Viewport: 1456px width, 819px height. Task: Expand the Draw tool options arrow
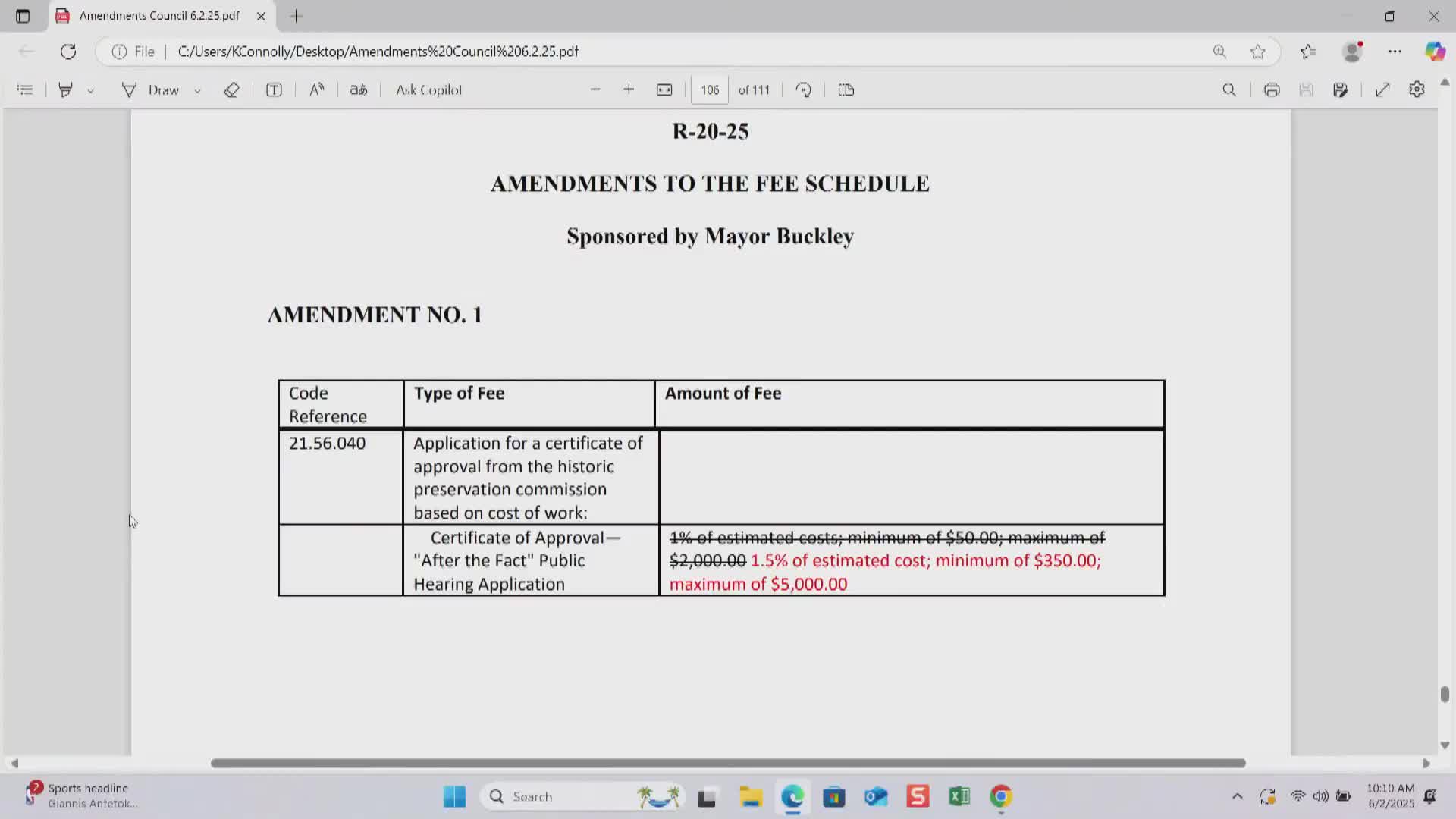tap(197, 90)
